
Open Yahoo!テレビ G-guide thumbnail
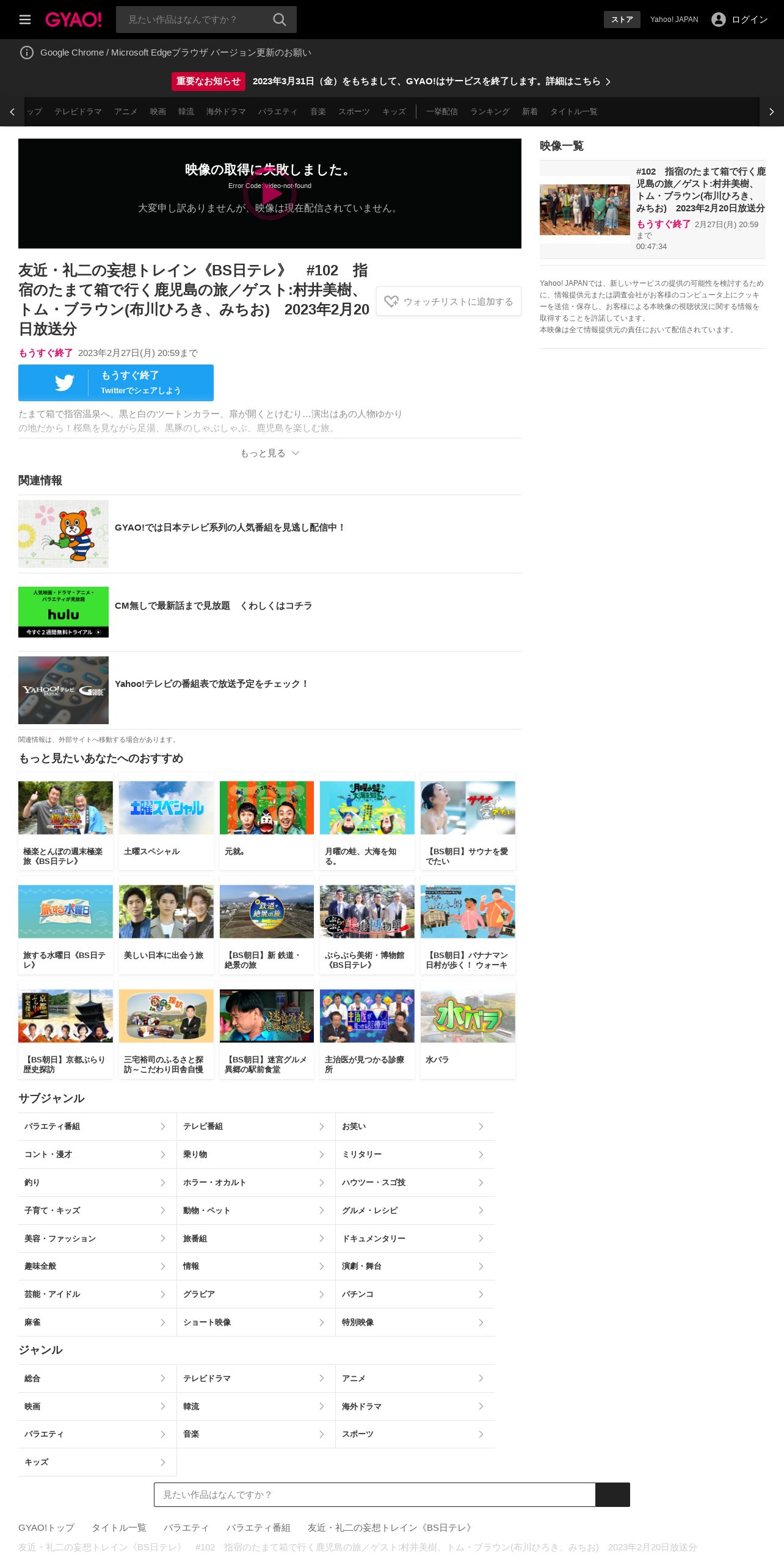point(64,691)
